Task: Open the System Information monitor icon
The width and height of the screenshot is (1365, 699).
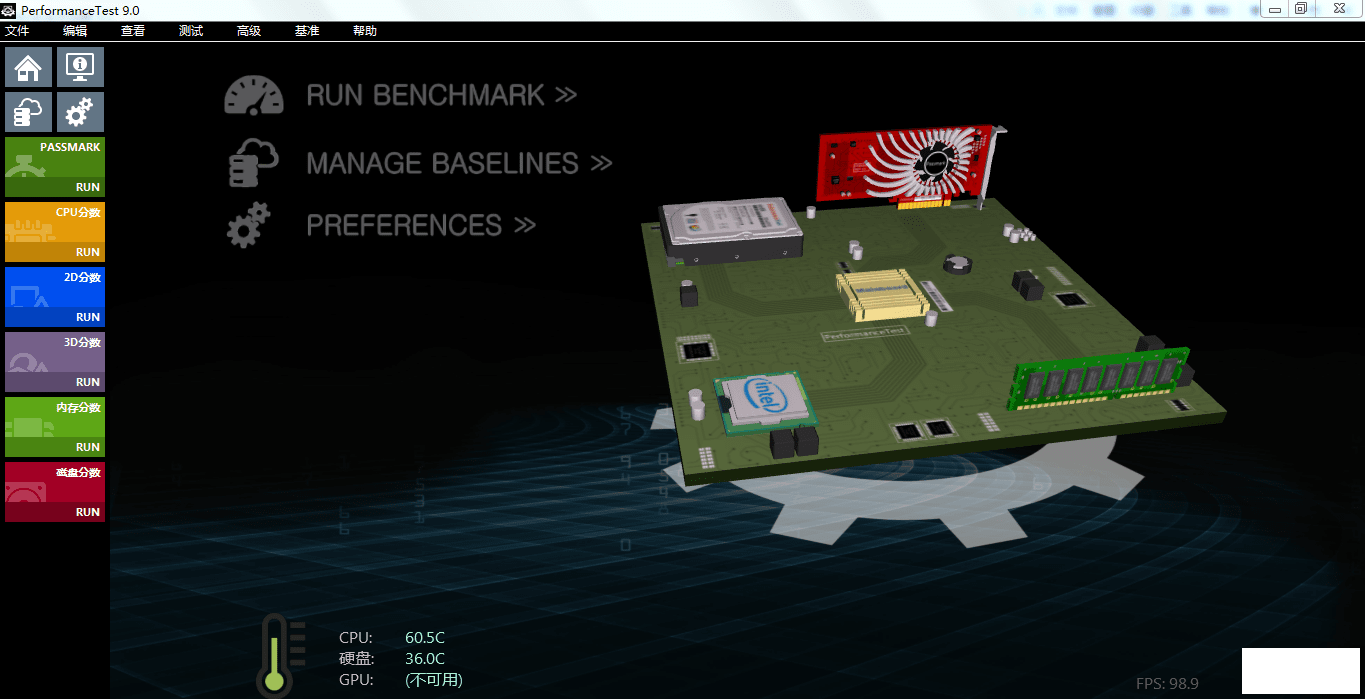Action: tap(80, 67)
